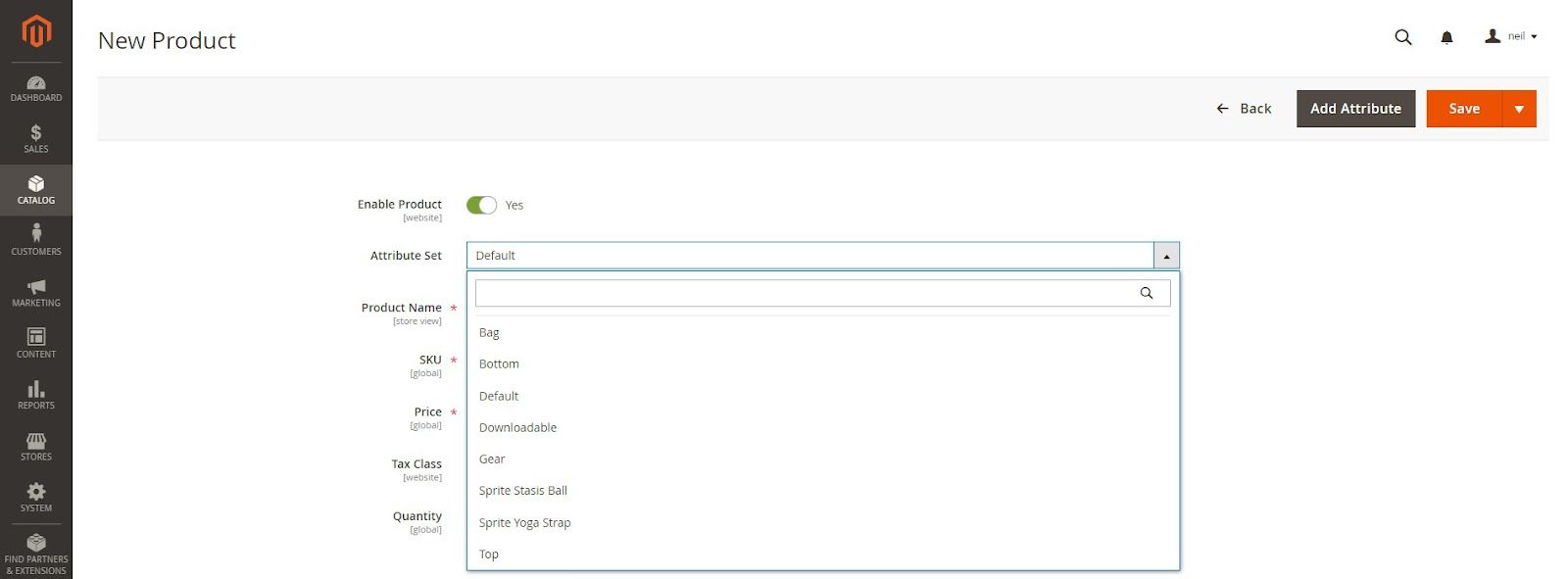Toggle the Enable Product switch

481,205
